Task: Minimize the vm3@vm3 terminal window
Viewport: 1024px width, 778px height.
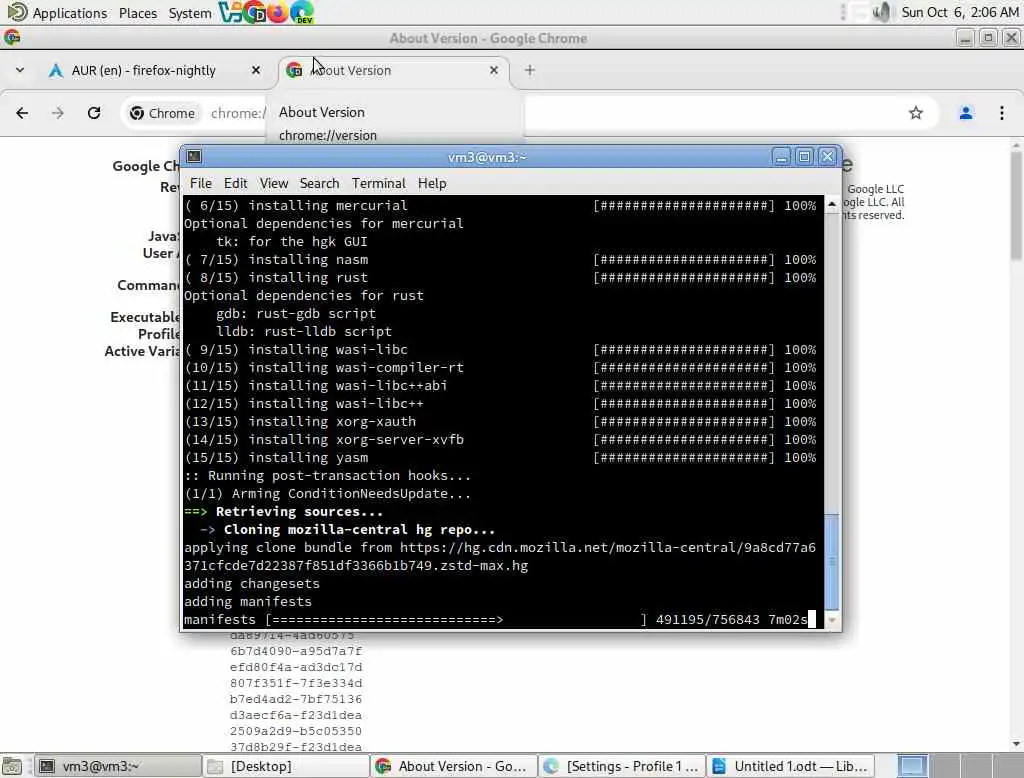Action: [781, 157]
